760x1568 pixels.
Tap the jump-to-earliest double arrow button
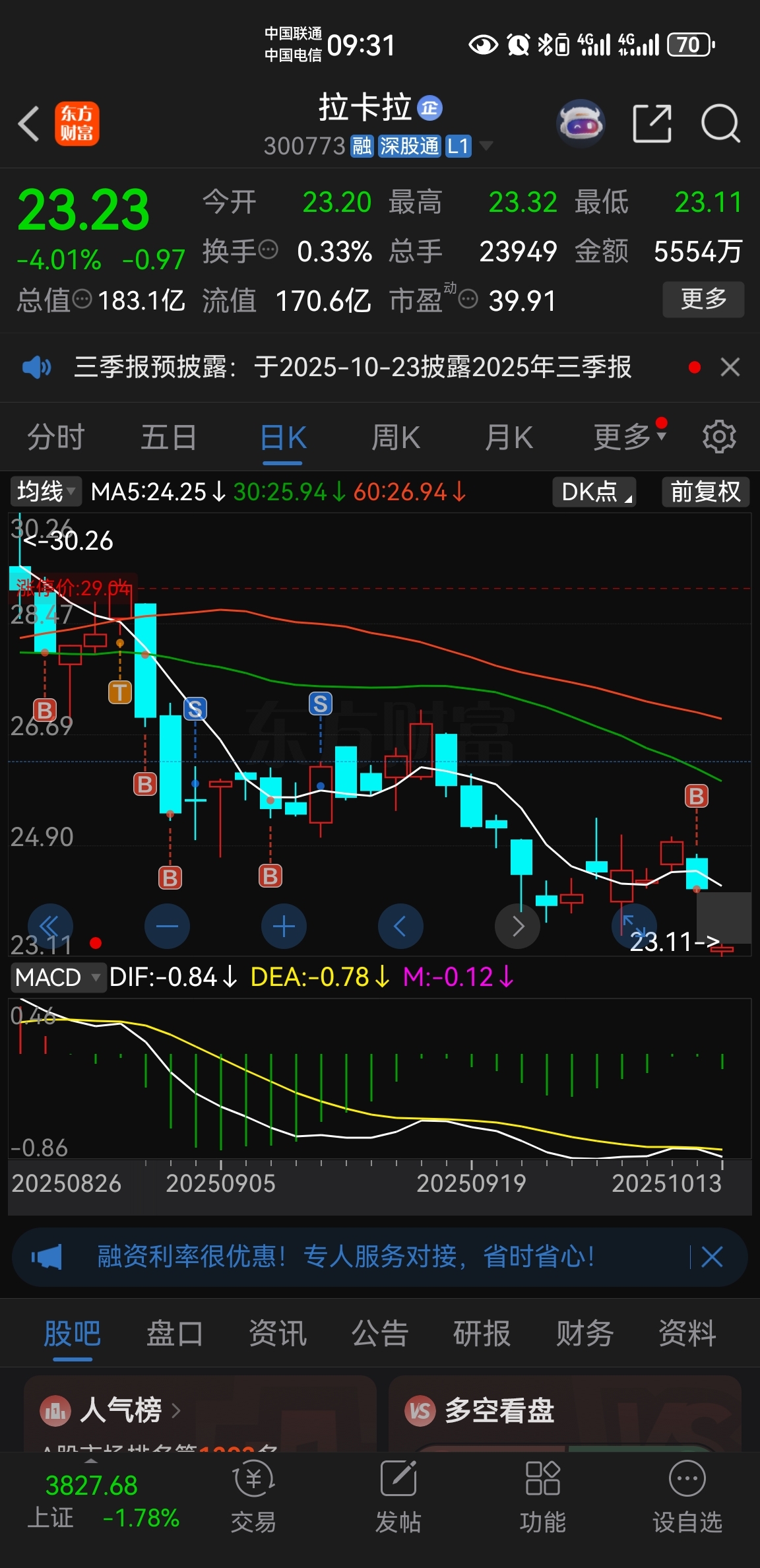click(x=50, y=927)
